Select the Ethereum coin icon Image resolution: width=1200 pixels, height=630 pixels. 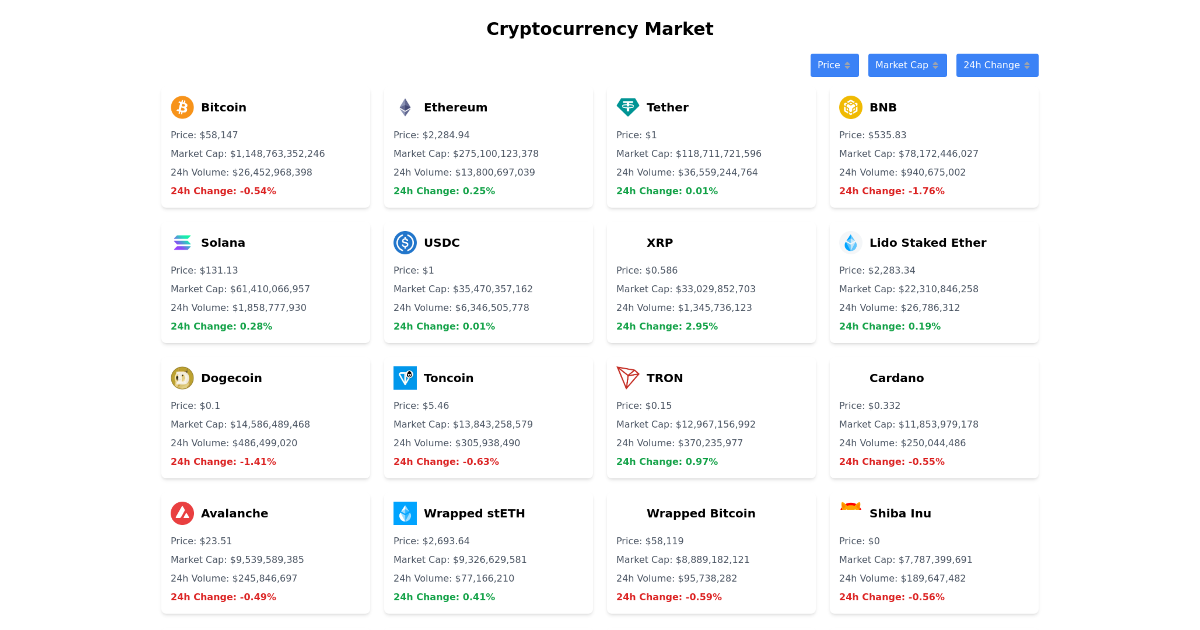pyautogui.click(x=404, y=107)
